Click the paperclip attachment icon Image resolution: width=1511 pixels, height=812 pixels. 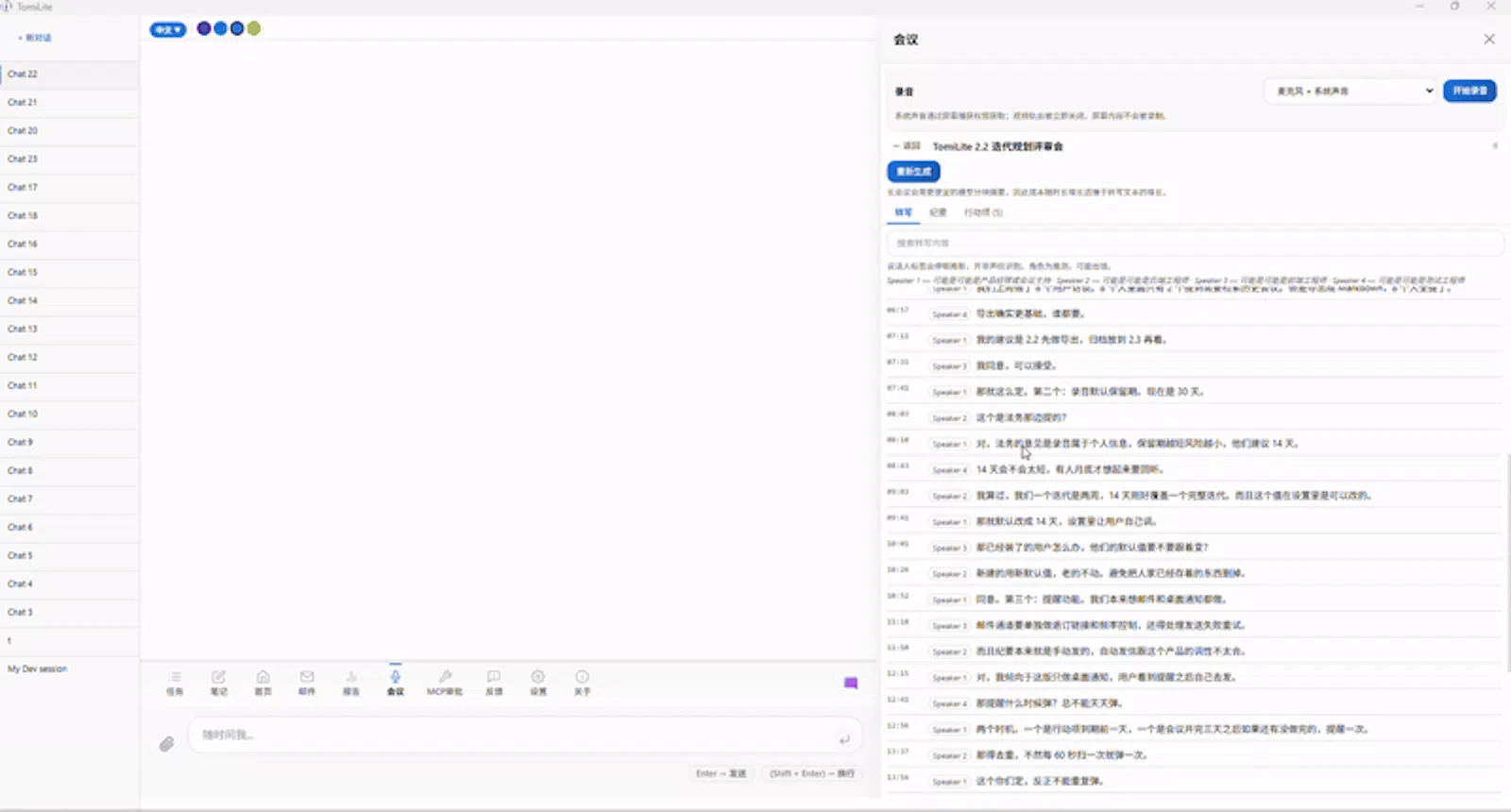(x=166, y=744)
